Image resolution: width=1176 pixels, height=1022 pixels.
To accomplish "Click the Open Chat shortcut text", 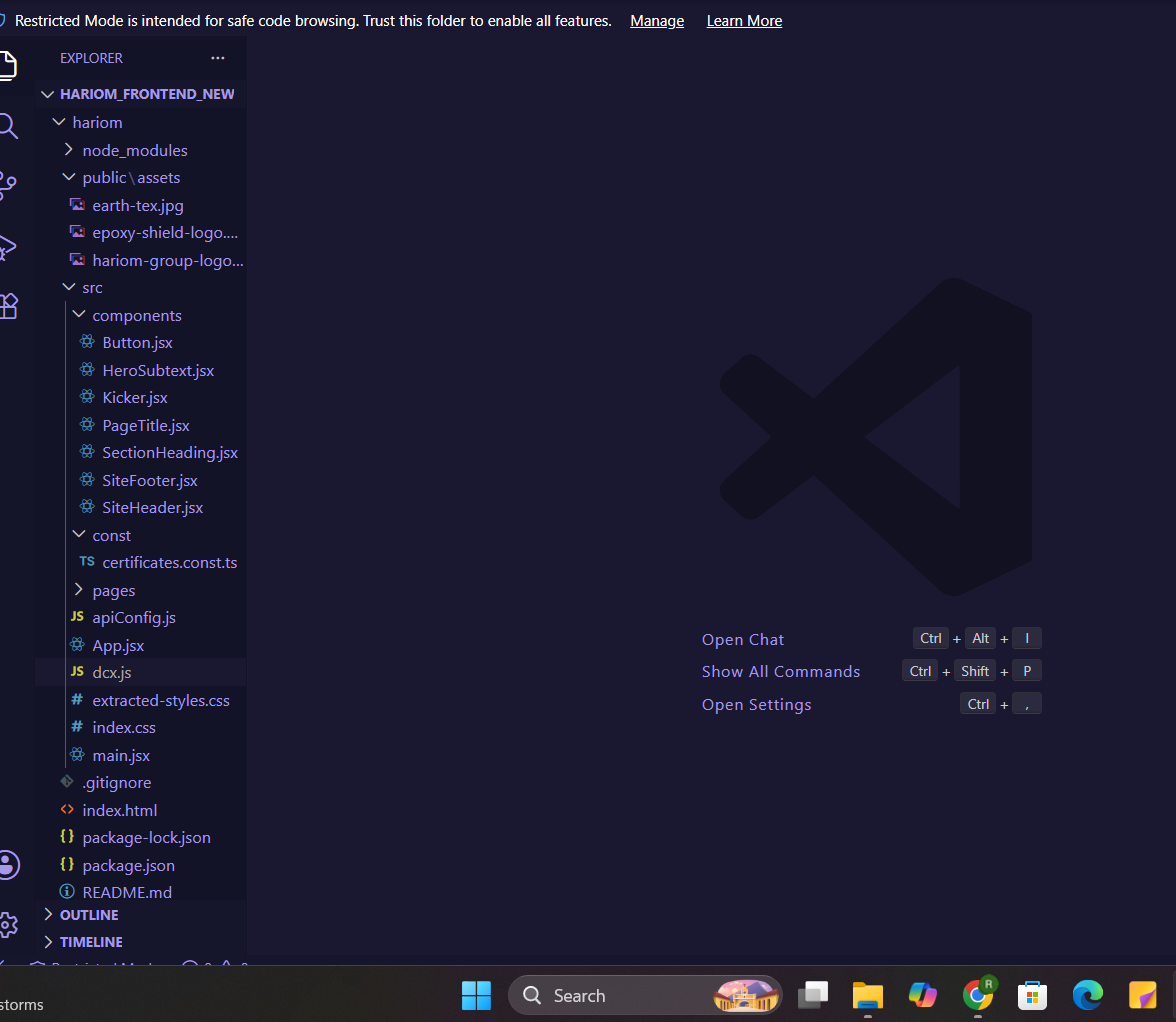I will point(742,640).
